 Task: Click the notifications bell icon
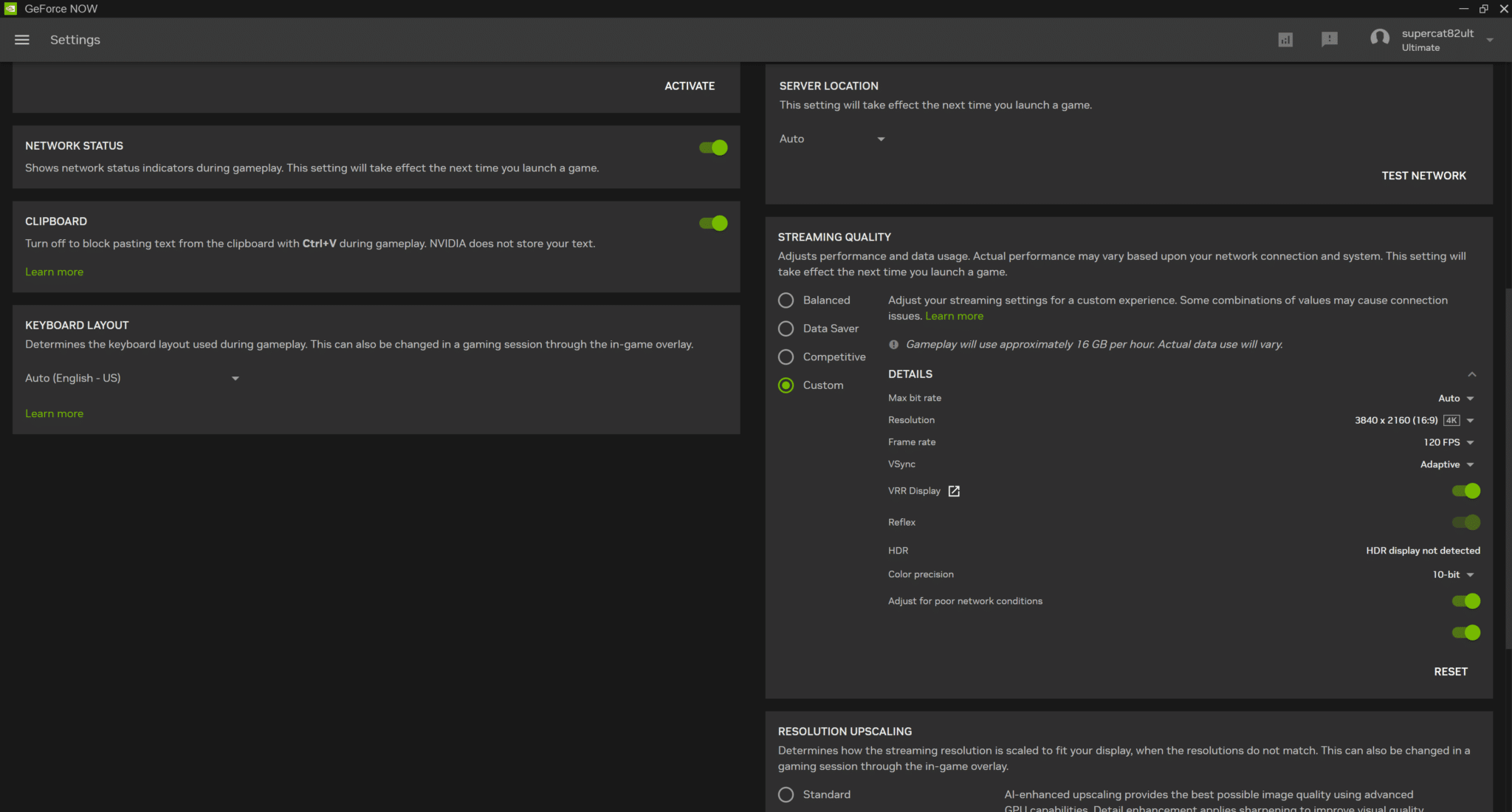[x=1330, y=40]
